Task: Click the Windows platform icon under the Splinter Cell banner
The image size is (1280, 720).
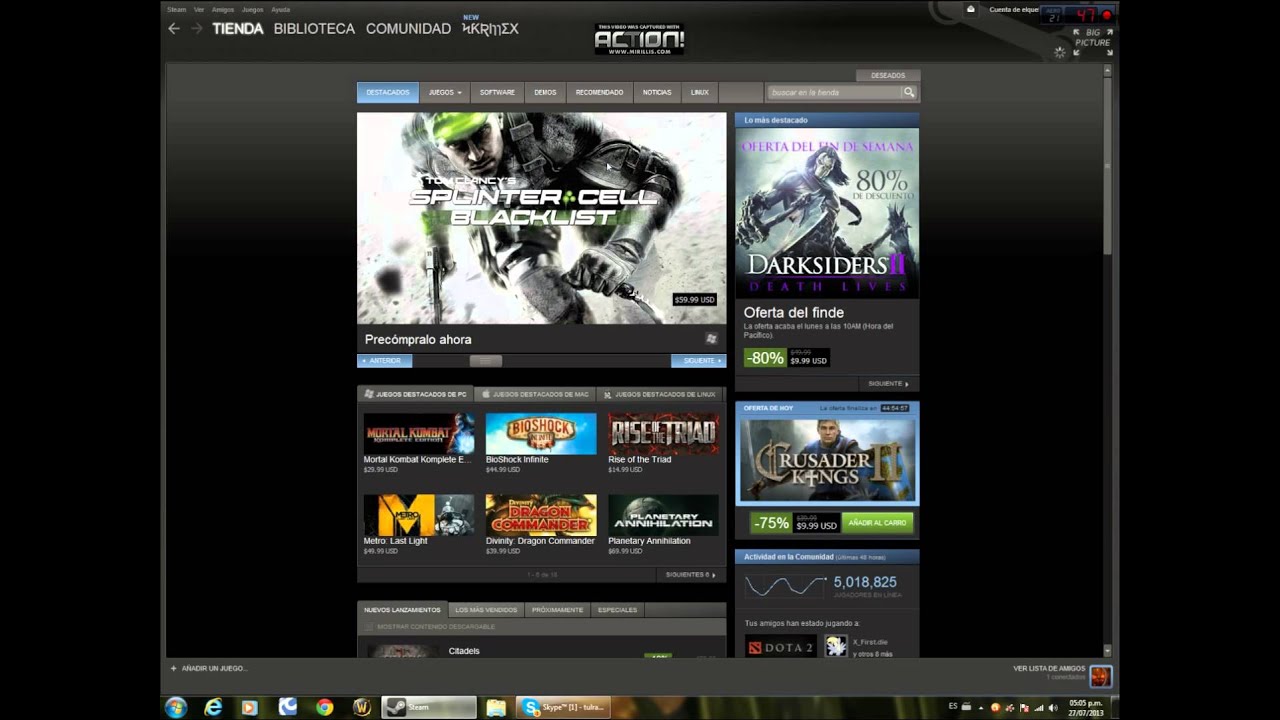Action: pyautogui.click(x=711, y=339)
